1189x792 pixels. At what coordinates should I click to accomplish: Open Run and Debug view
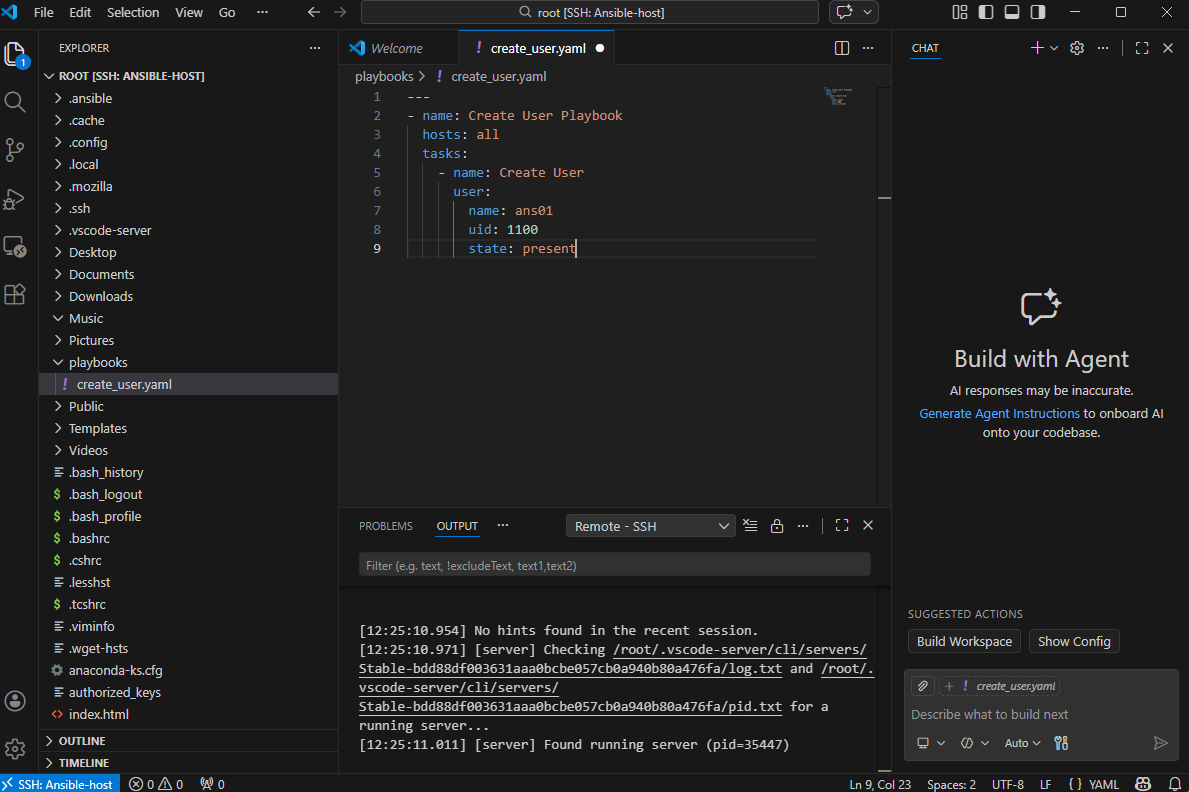click(x=15, y=199)
